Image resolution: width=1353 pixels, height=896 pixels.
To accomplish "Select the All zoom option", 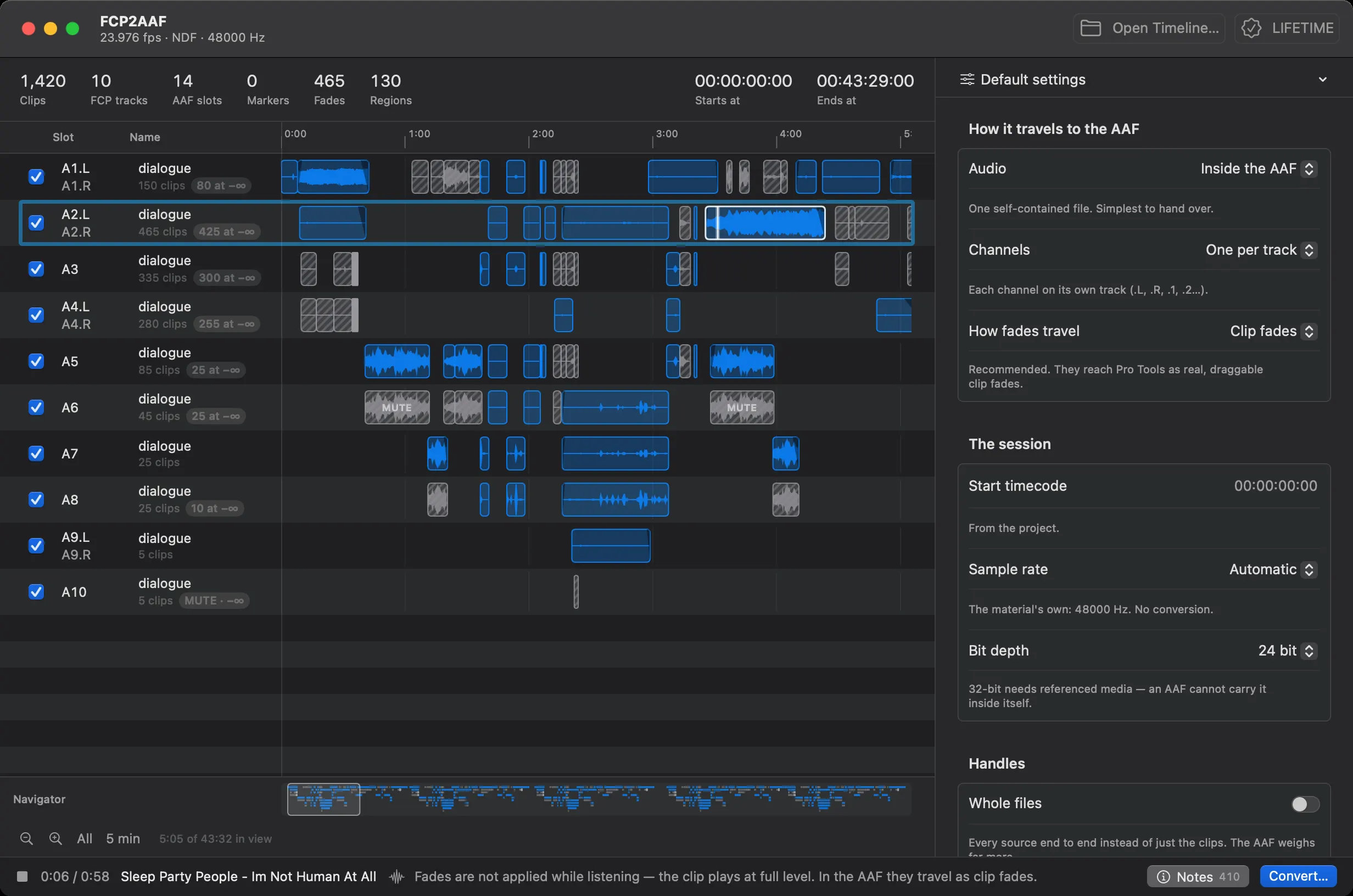I will point(85,838).
